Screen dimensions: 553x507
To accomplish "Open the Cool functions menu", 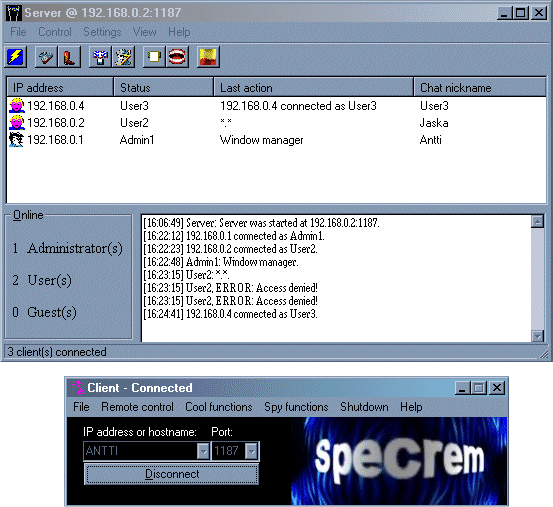I will [219, 407].
